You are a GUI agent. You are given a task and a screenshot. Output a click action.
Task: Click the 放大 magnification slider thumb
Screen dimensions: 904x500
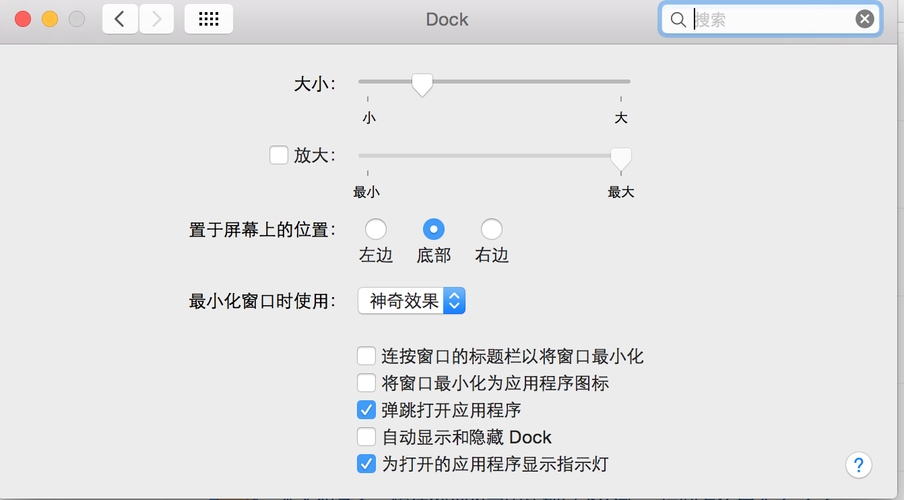click(621, 159)
